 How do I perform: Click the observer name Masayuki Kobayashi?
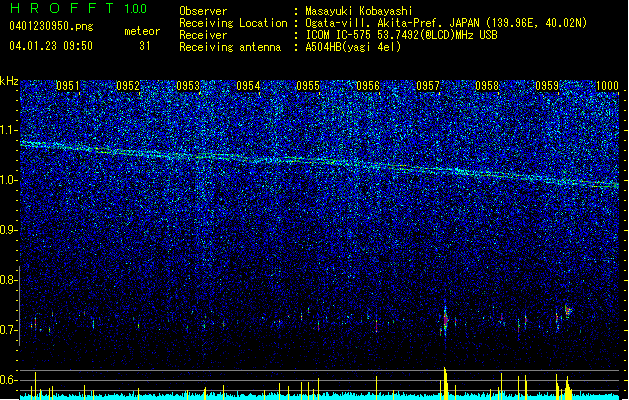[x=359, y=11]
